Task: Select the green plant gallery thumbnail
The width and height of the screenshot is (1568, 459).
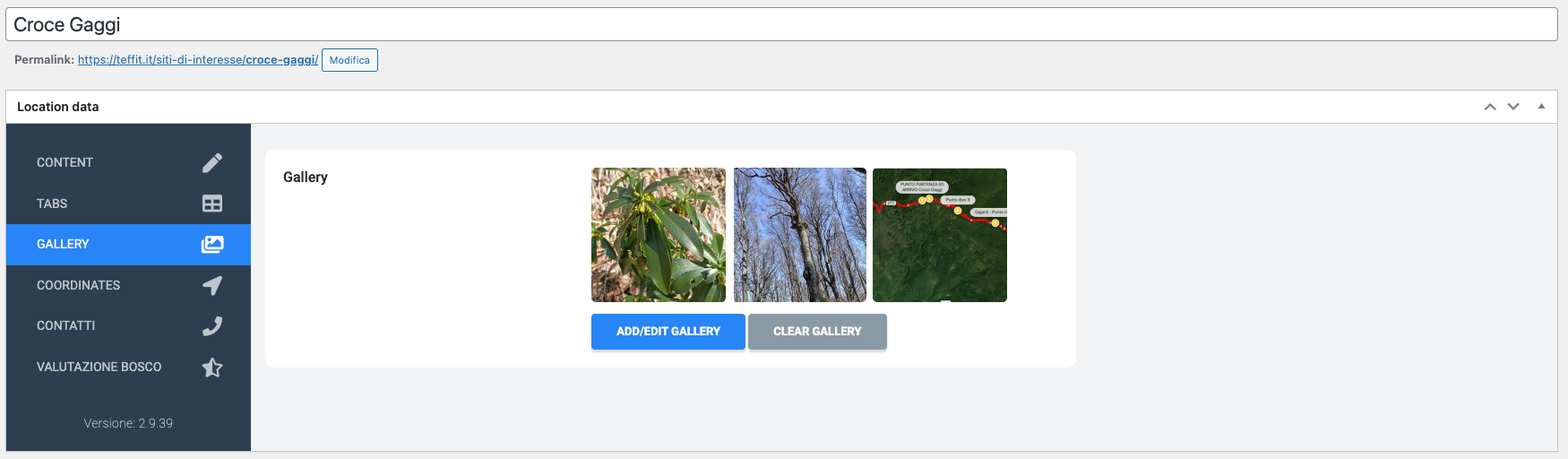Action: [659, 235]
